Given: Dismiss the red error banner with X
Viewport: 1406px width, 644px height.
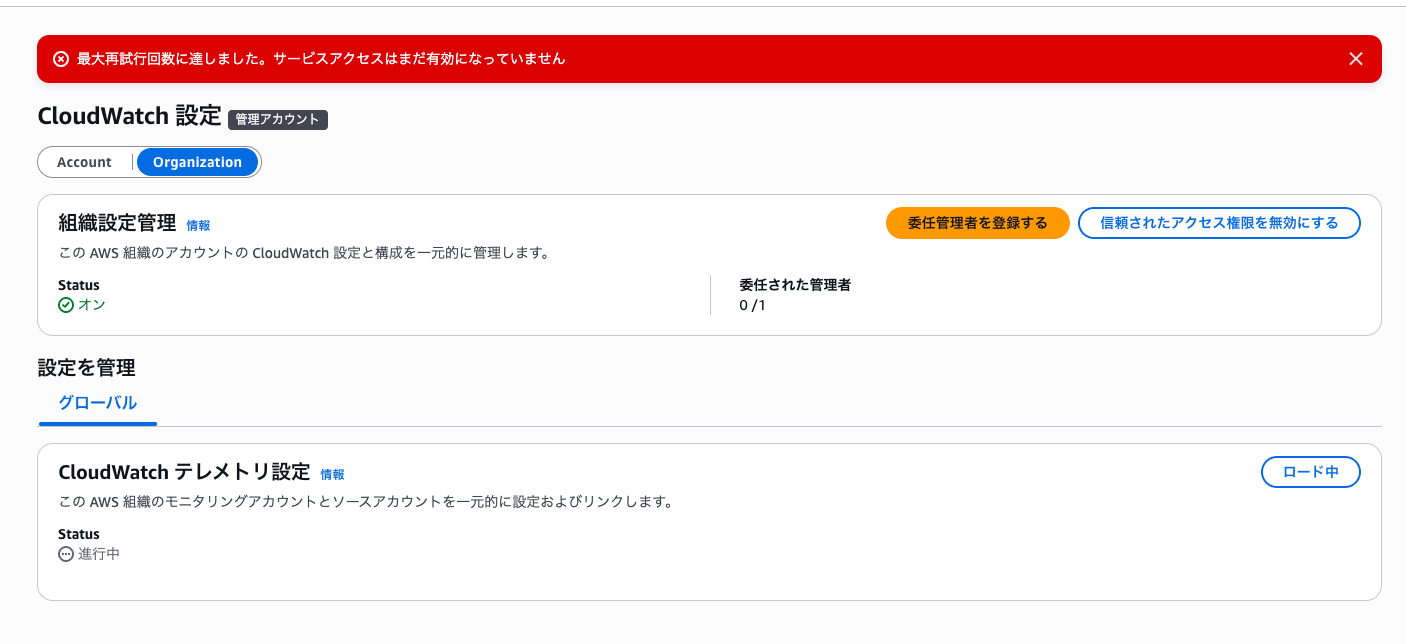Looking at the screenshot, I should [1356, 59].
